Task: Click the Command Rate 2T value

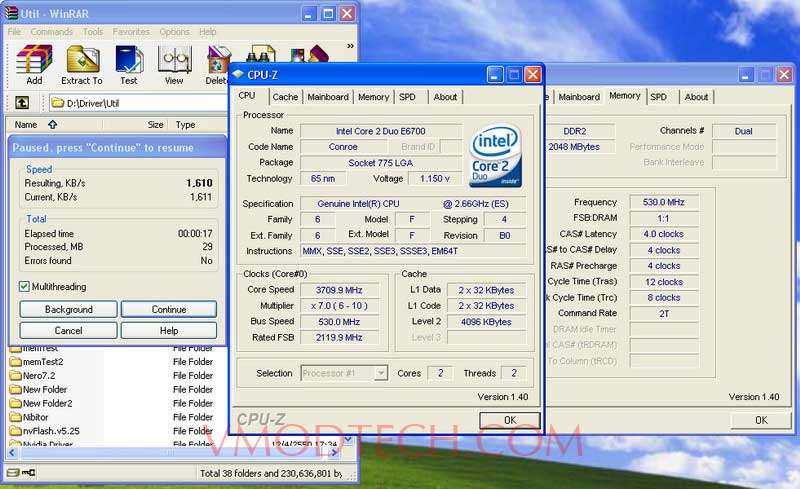Action: [x=663, y=313]
